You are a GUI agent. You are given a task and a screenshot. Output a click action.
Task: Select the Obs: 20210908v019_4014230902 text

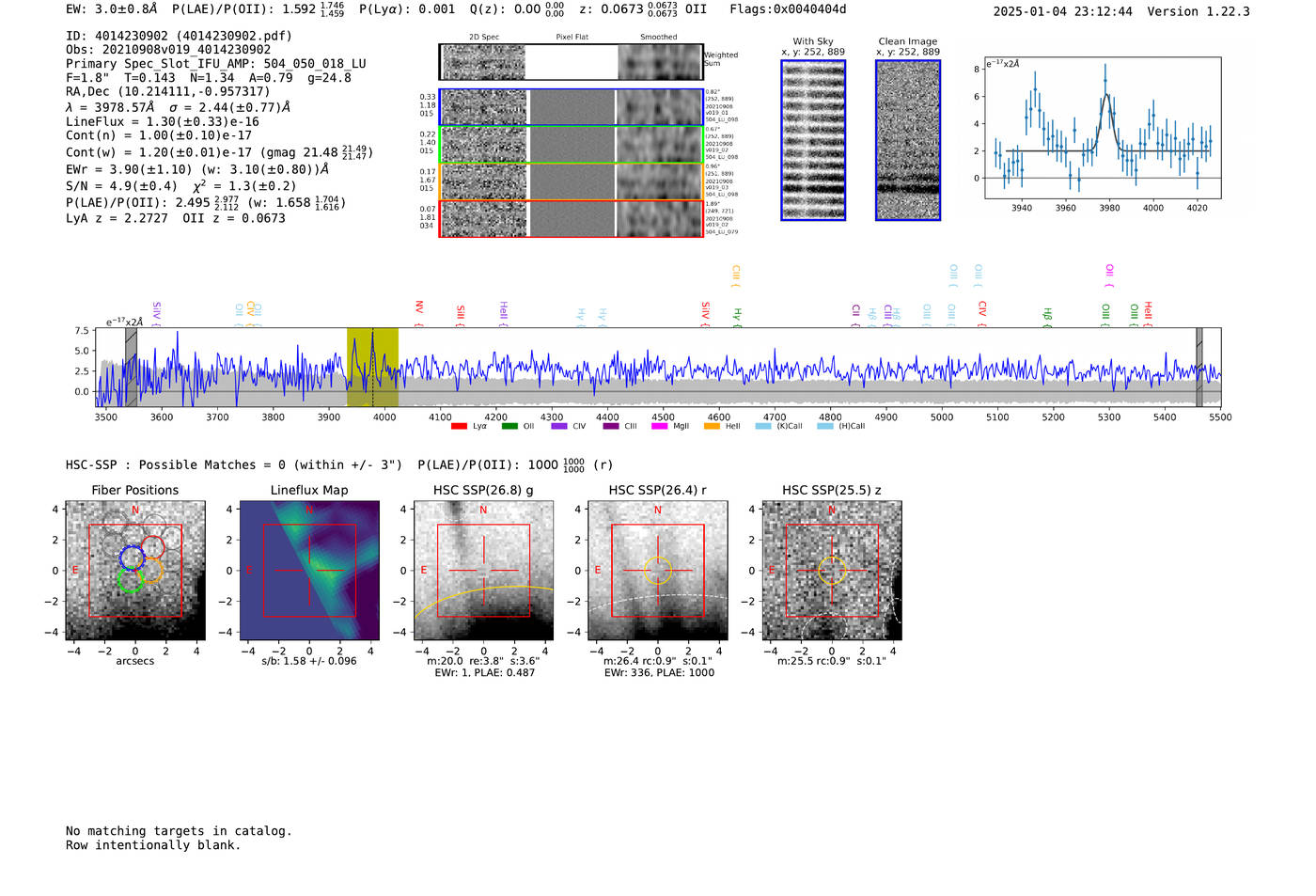click(x=168, y=50)
